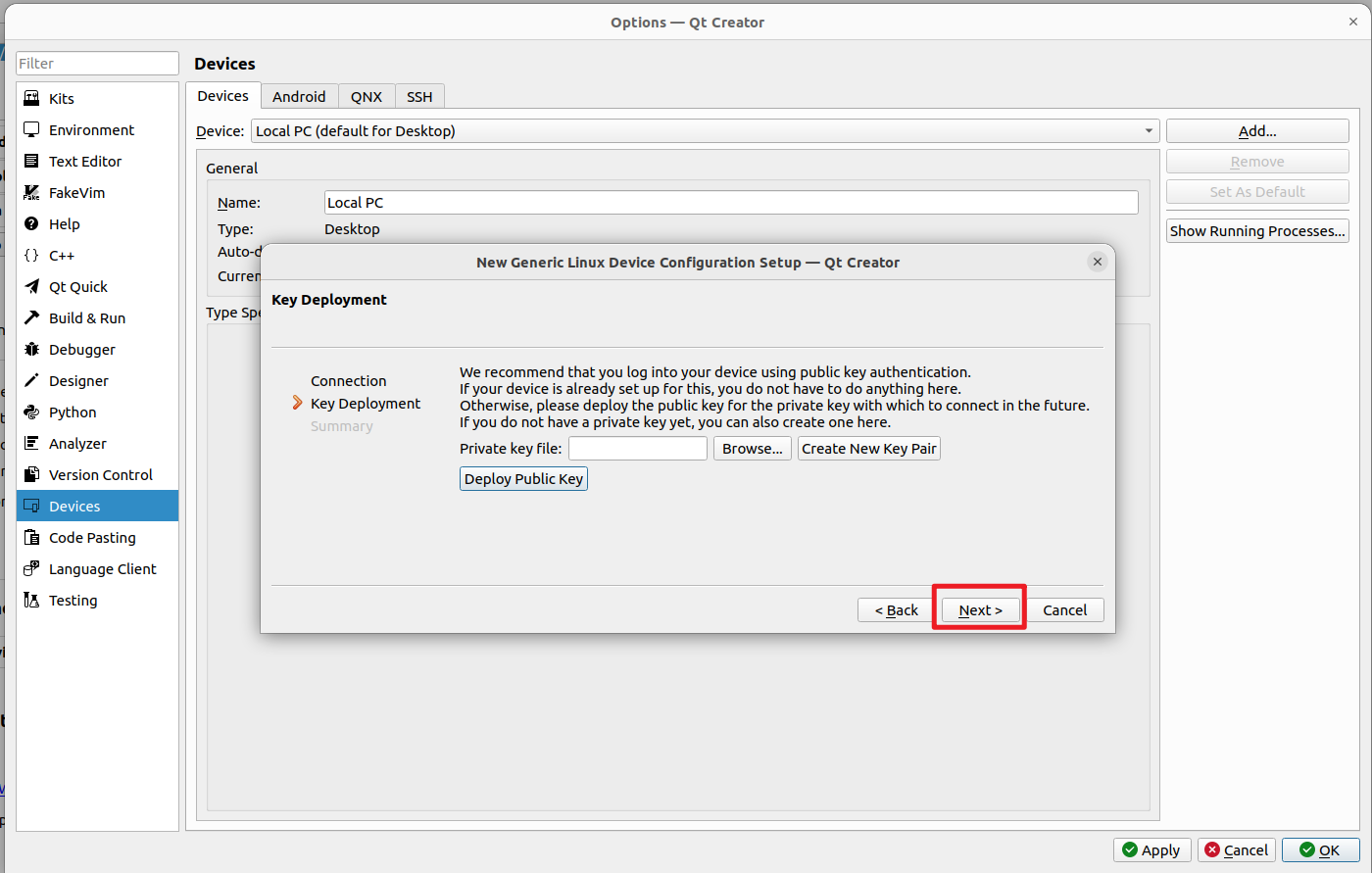Click Show Running Processes button
1372x873 pixels.
tap(1257, 231)
